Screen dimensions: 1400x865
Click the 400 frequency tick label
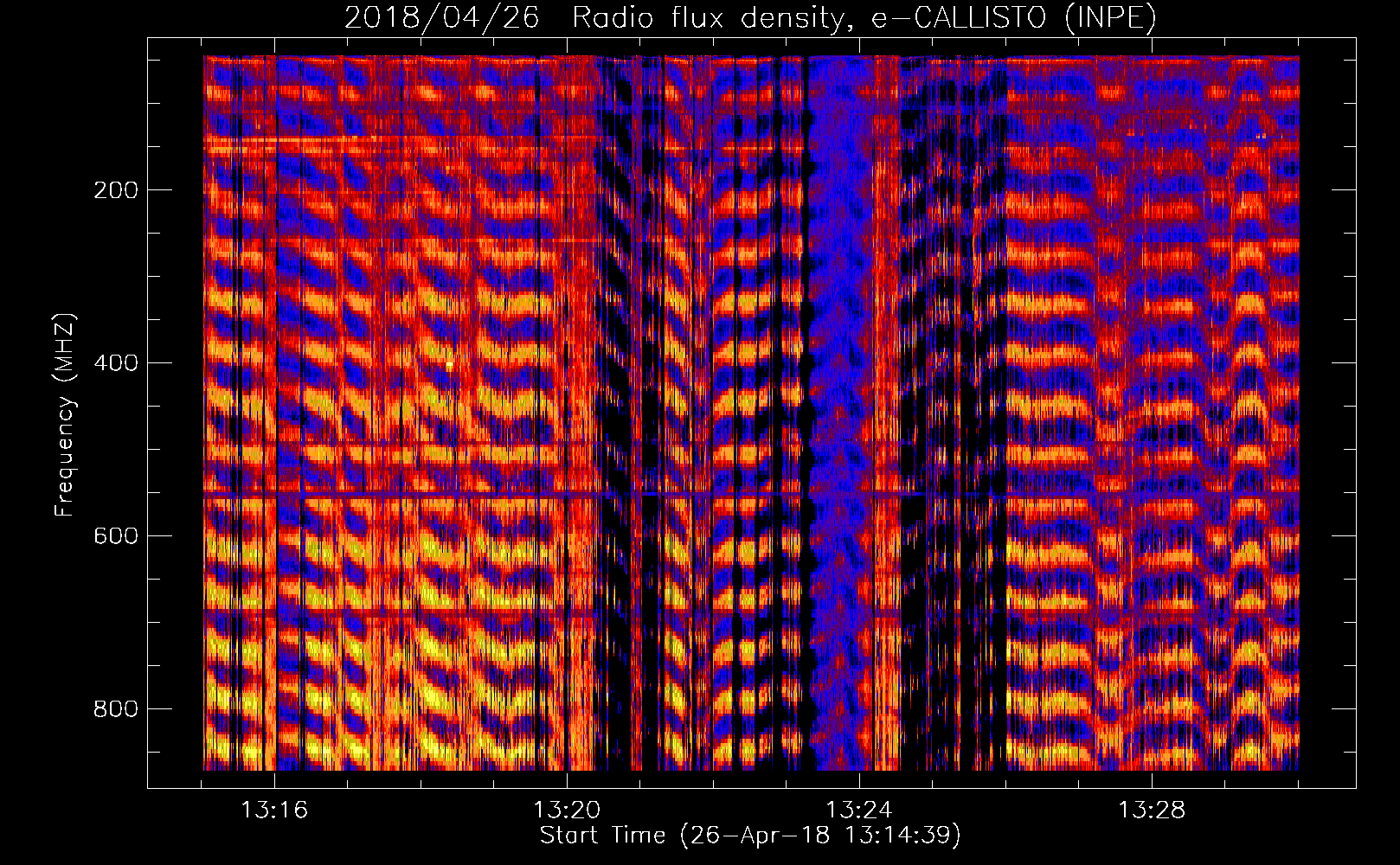(116, 363)
